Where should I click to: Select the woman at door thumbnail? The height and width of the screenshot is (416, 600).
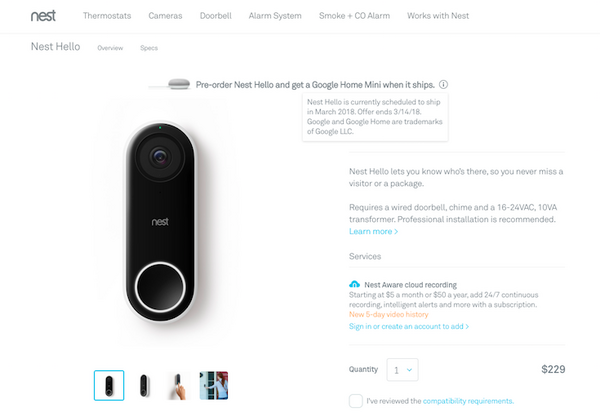214,385
